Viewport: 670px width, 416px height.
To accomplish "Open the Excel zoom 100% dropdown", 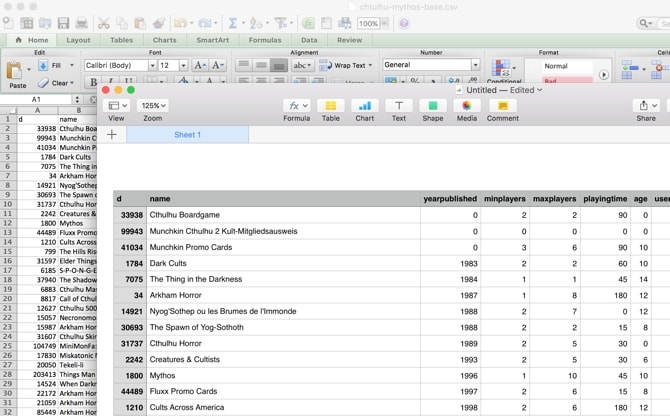I will 384,23.
